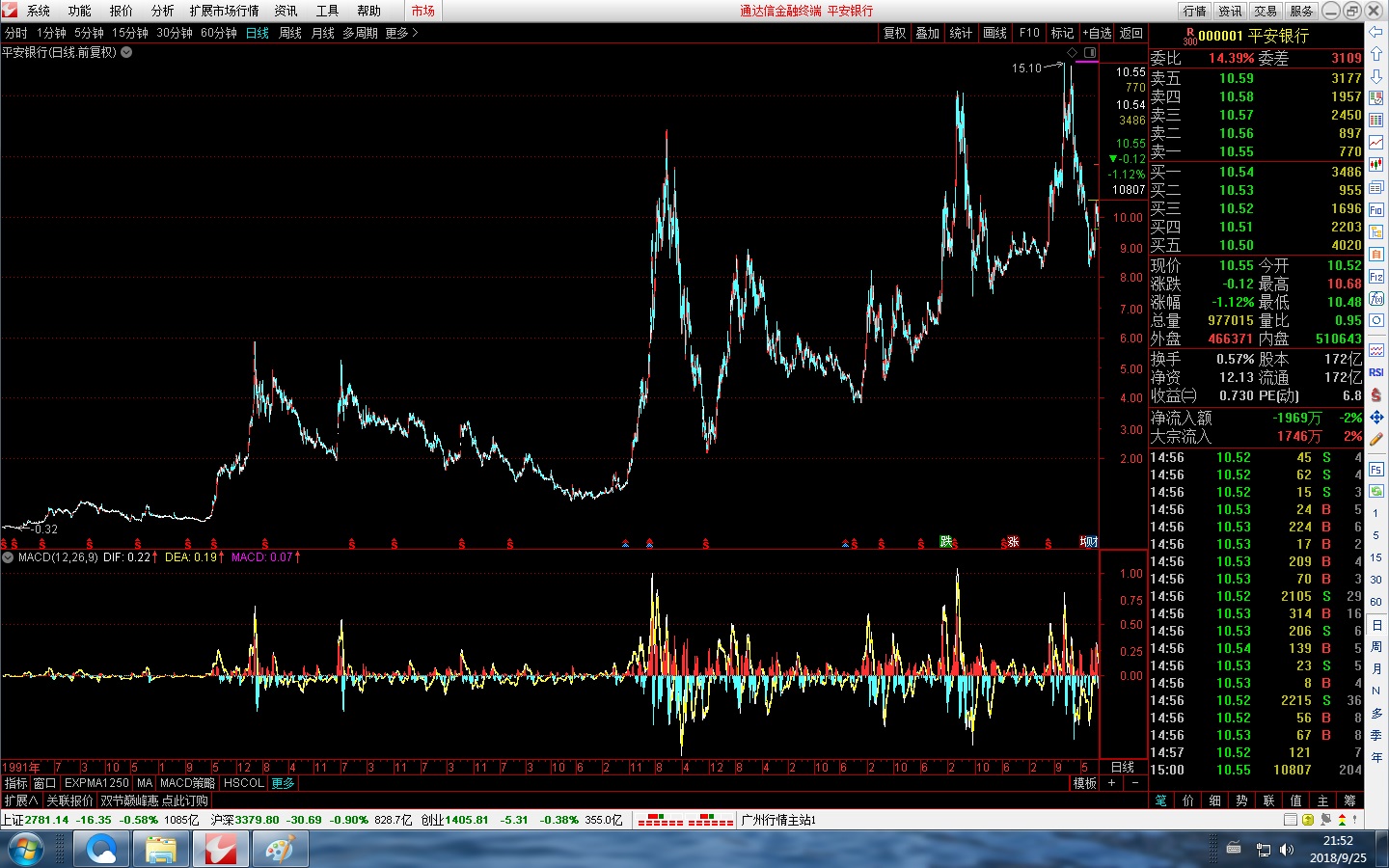This screenshot has width=1389, height=868.
Task: Click the Windows Start button
Action: 27,850
